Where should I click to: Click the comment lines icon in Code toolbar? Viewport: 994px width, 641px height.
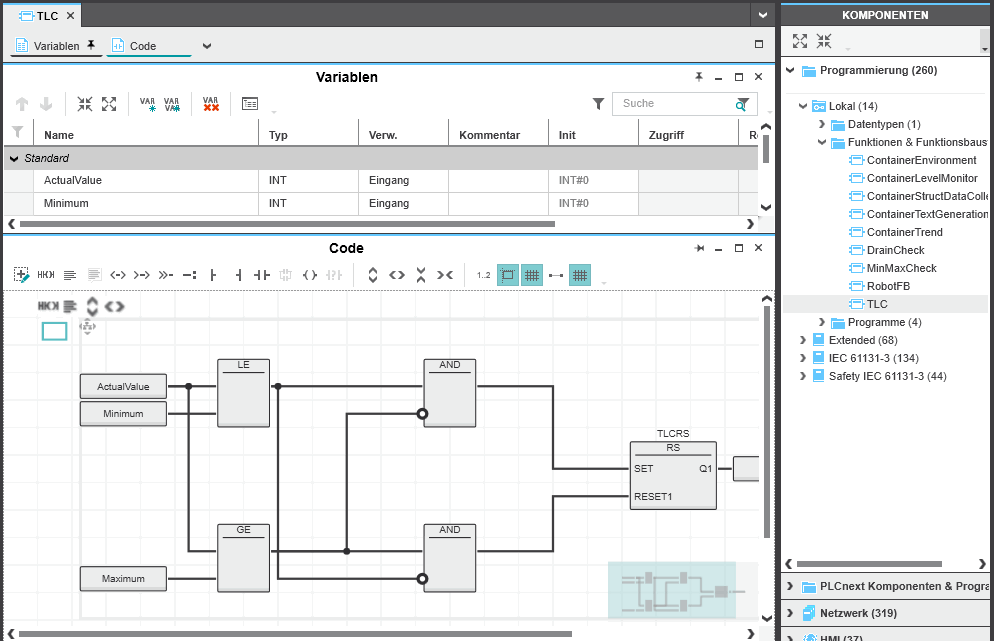coord(70,274)
